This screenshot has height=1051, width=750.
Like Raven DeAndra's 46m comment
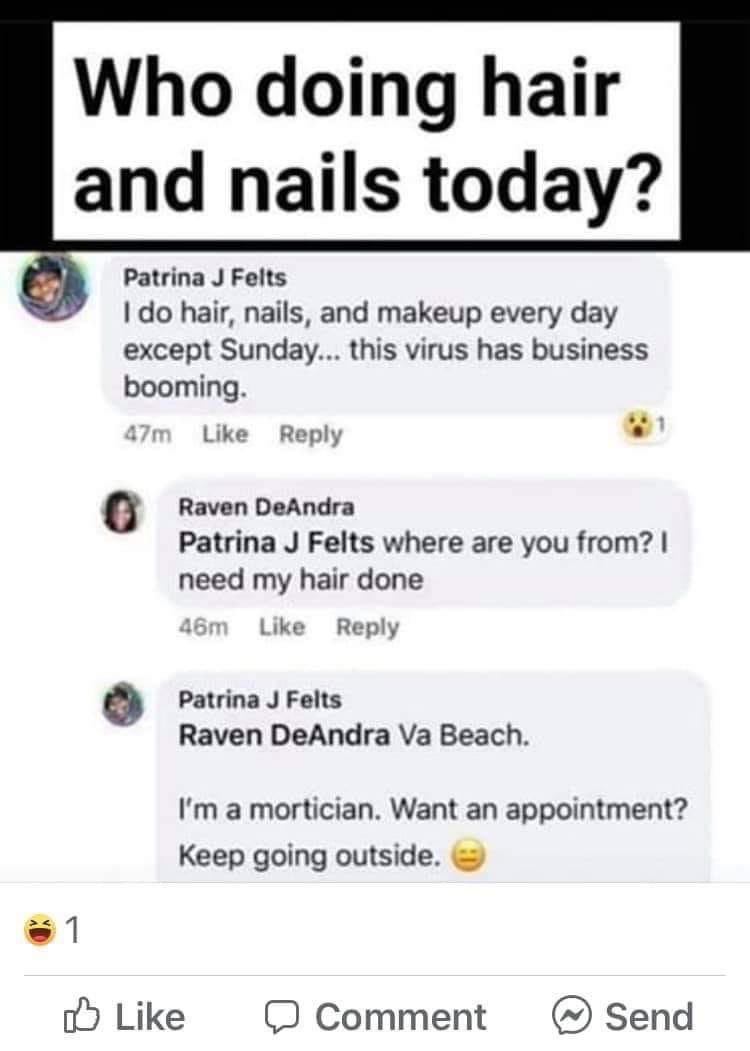pyautogui.click(x=282, y=627)
